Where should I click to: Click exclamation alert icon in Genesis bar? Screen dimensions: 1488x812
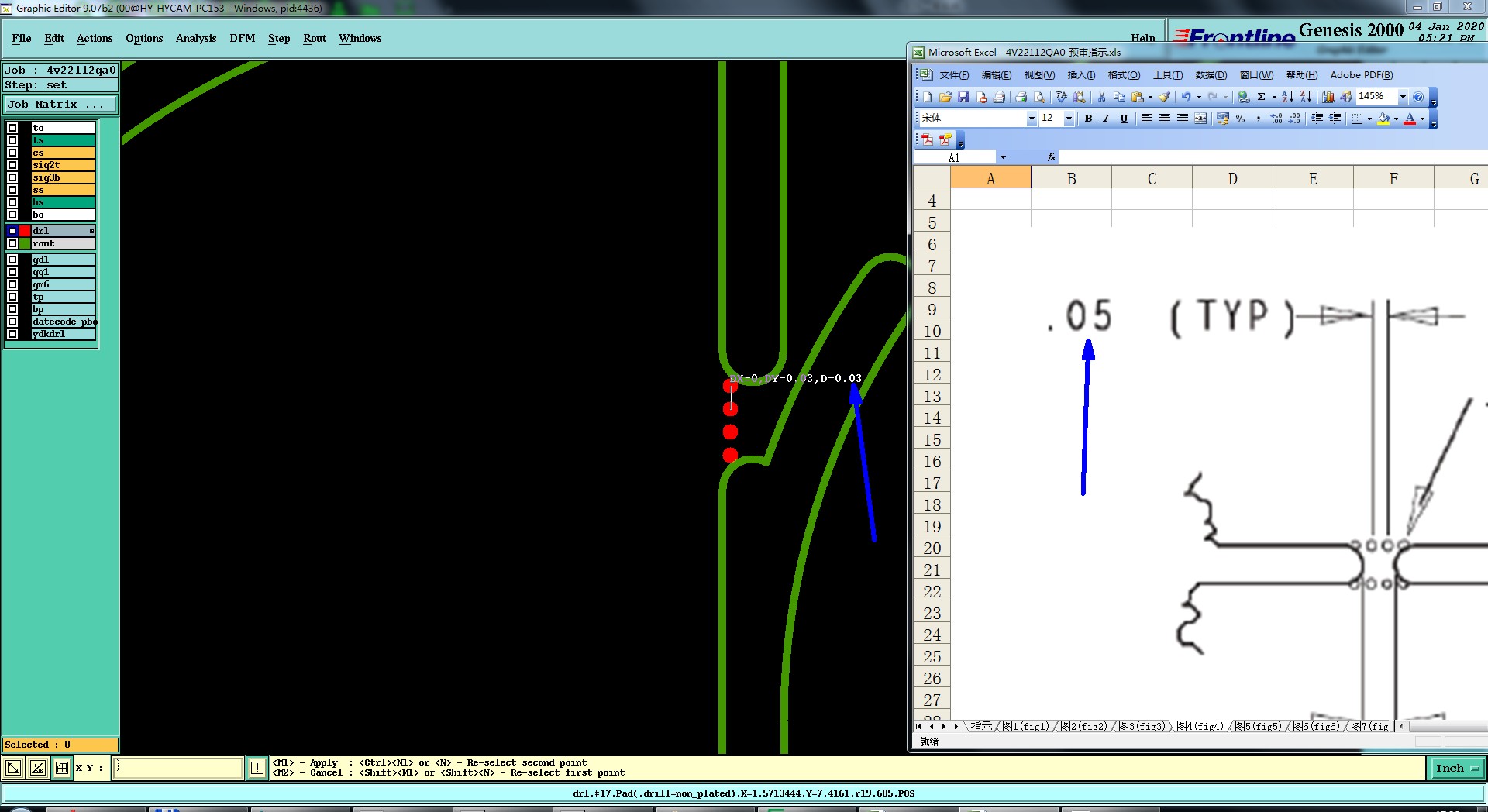(x=257, y=768)
